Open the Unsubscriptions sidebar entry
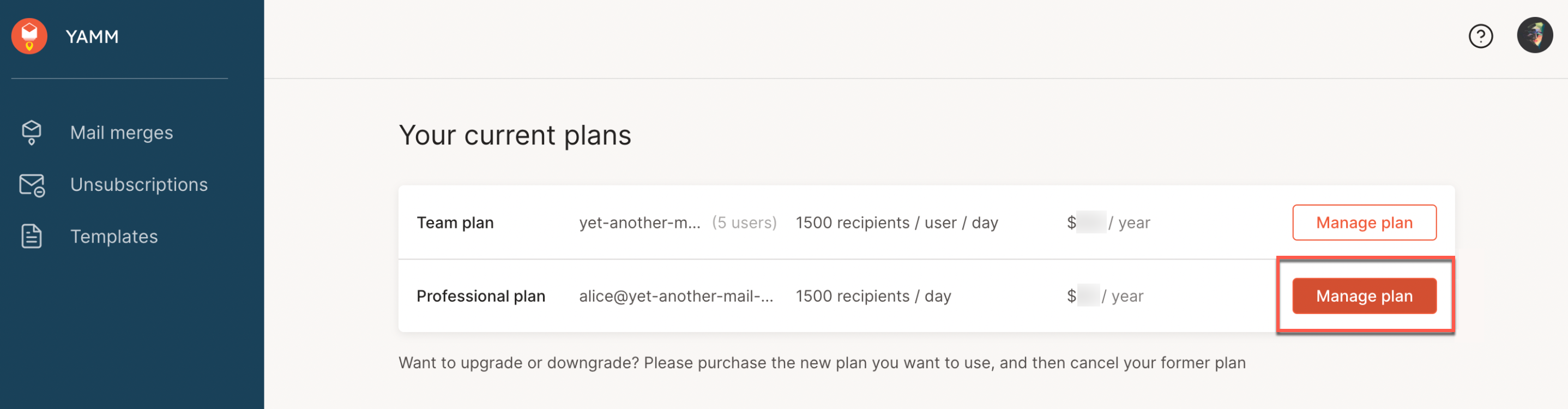1568x409 pixels. (x=139, y=184)
